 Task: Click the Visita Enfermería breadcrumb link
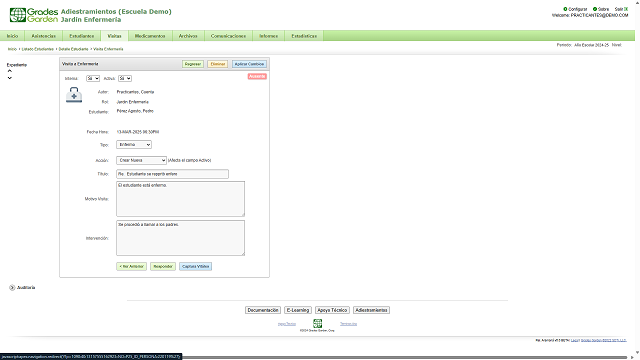108,49
